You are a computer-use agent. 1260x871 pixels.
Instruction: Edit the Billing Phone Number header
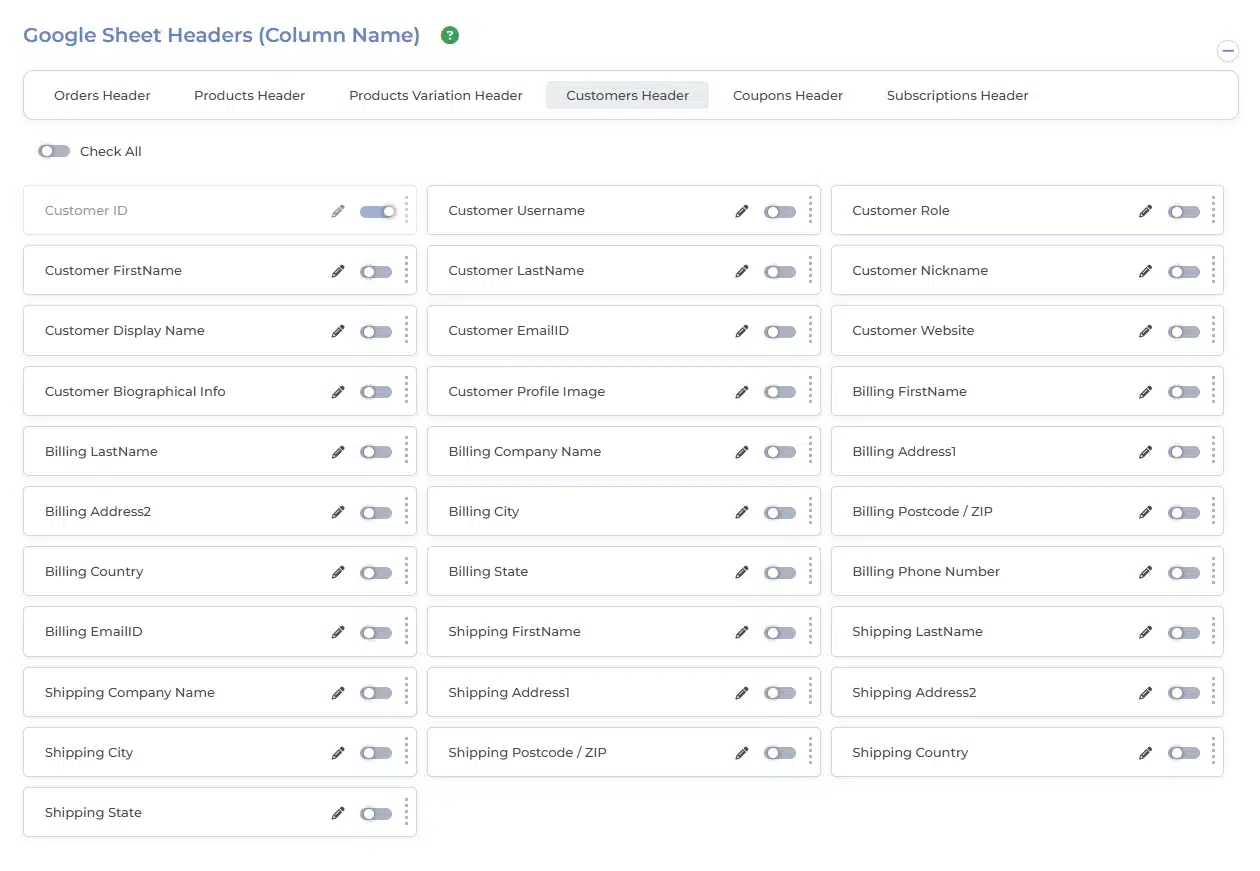(x=1146, y=572)
